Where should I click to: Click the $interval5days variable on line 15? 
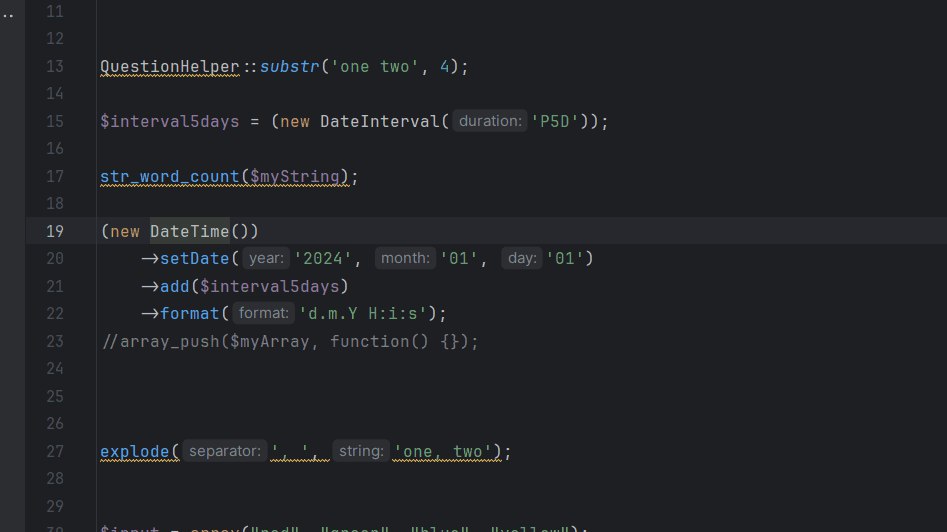[170, 121]
